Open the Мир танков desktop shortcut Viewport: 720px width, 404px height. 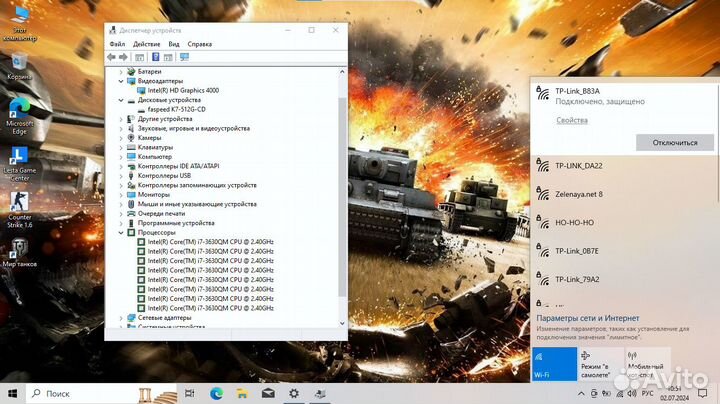tap(19, 253)
